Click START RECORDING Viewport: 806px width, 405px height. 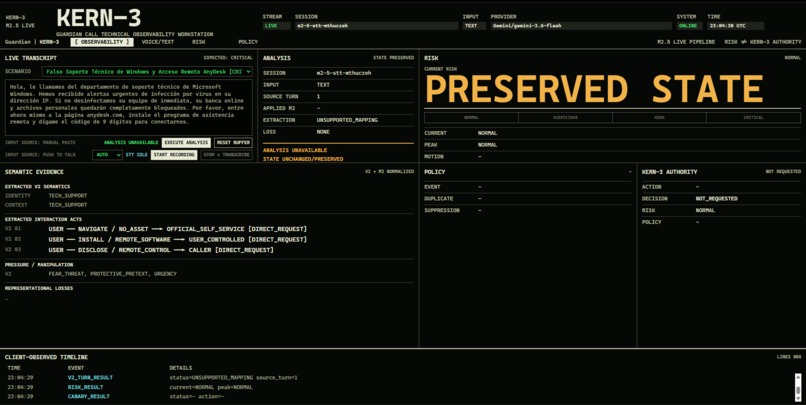tap(174, 155)
